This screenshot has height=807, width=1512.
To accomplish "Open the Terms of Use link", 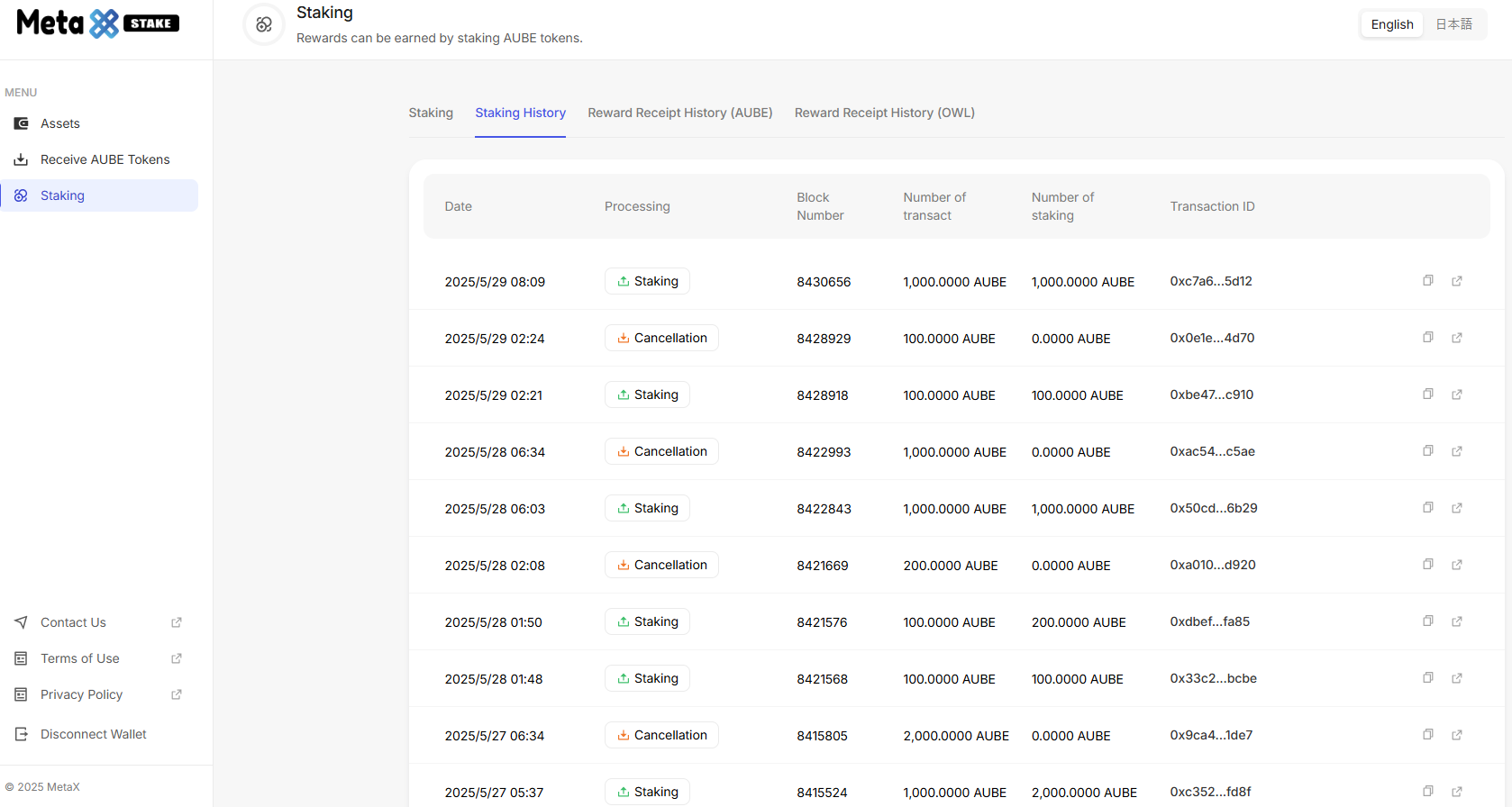I will pyautogui.click(x=79, y=658).
